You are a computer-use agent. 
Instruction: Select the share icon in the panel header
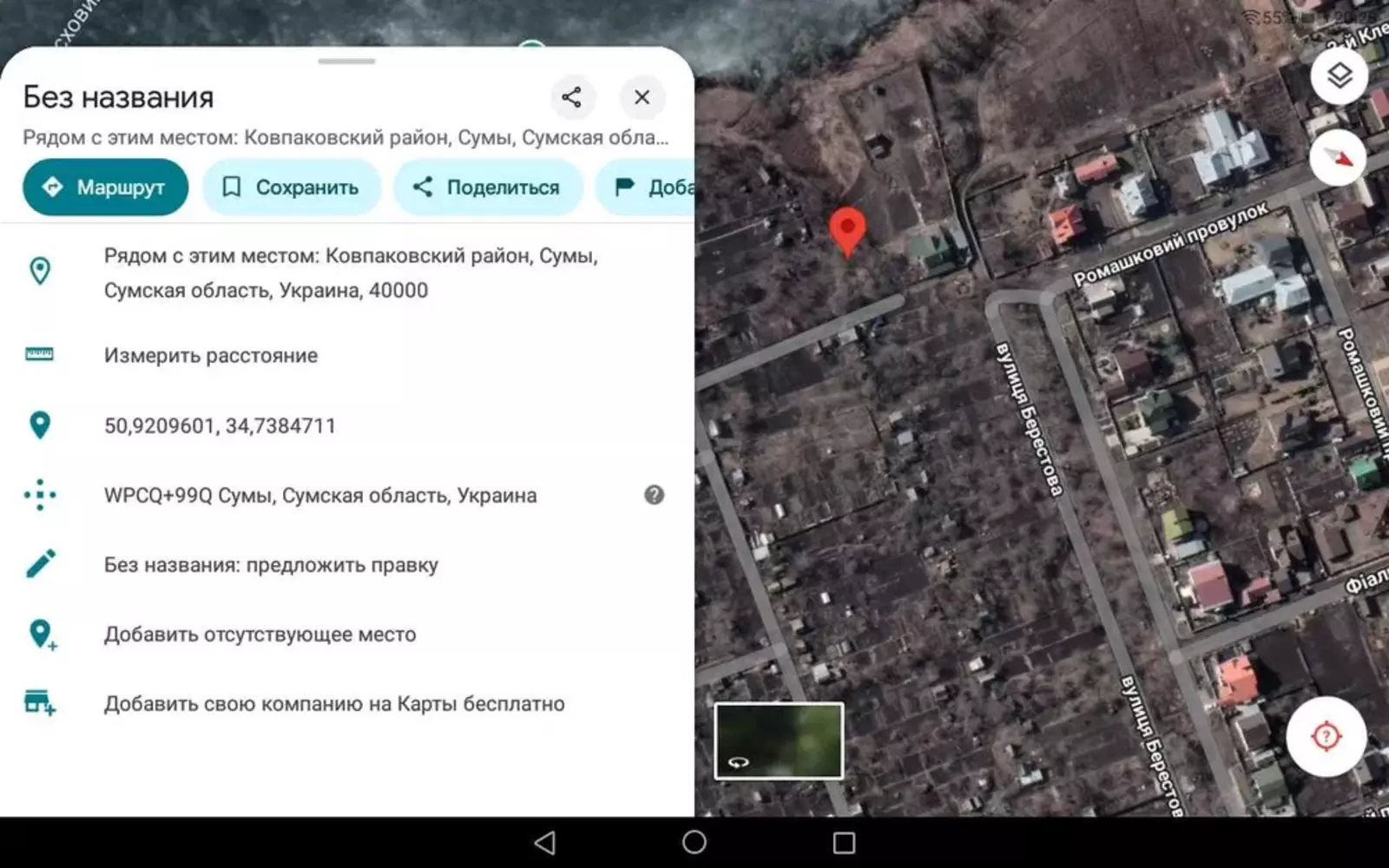(x=573, y=97)
